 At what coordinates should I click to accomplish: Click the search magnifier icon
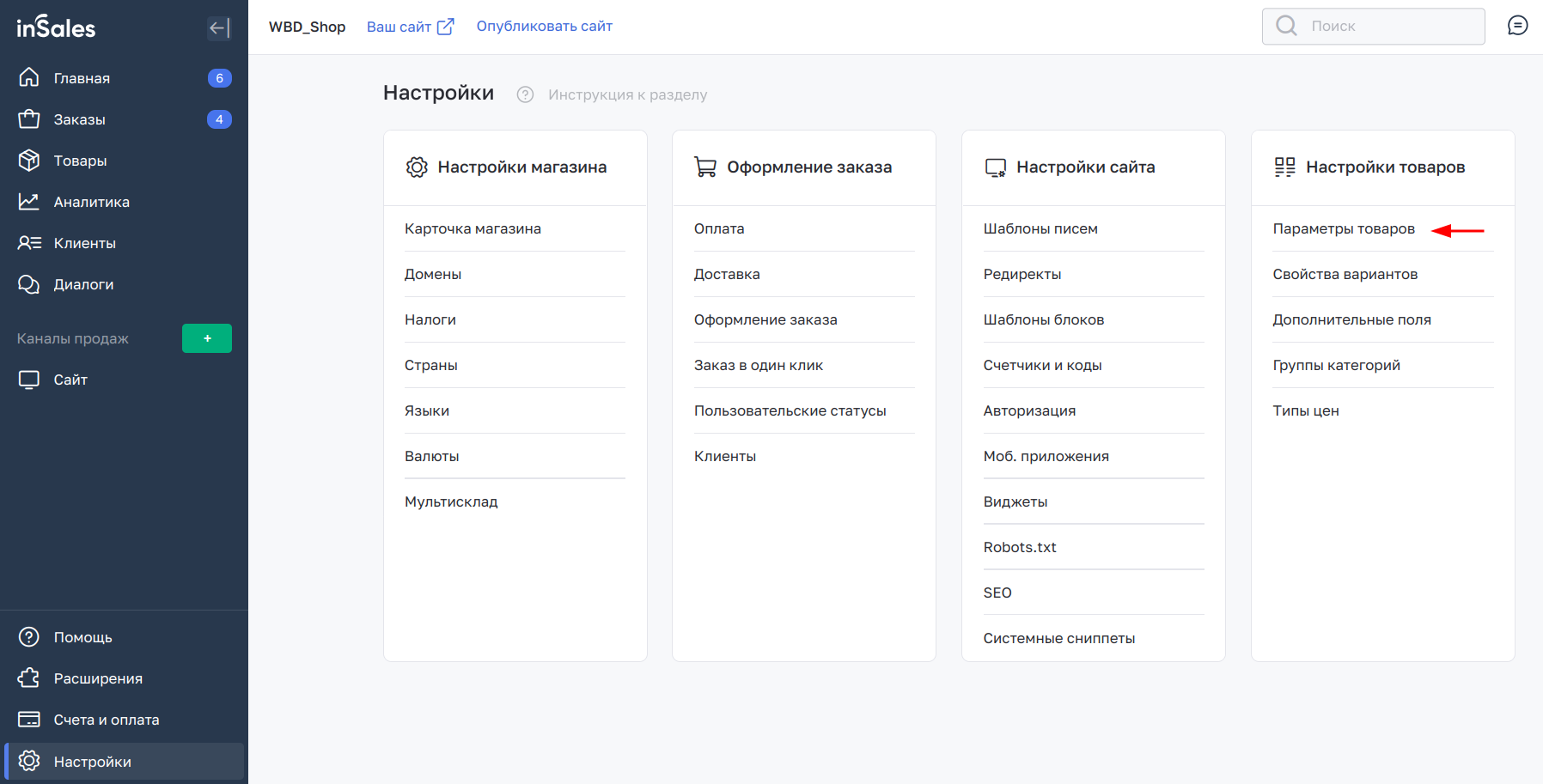pyautogui.click(x=1286, y=26)
